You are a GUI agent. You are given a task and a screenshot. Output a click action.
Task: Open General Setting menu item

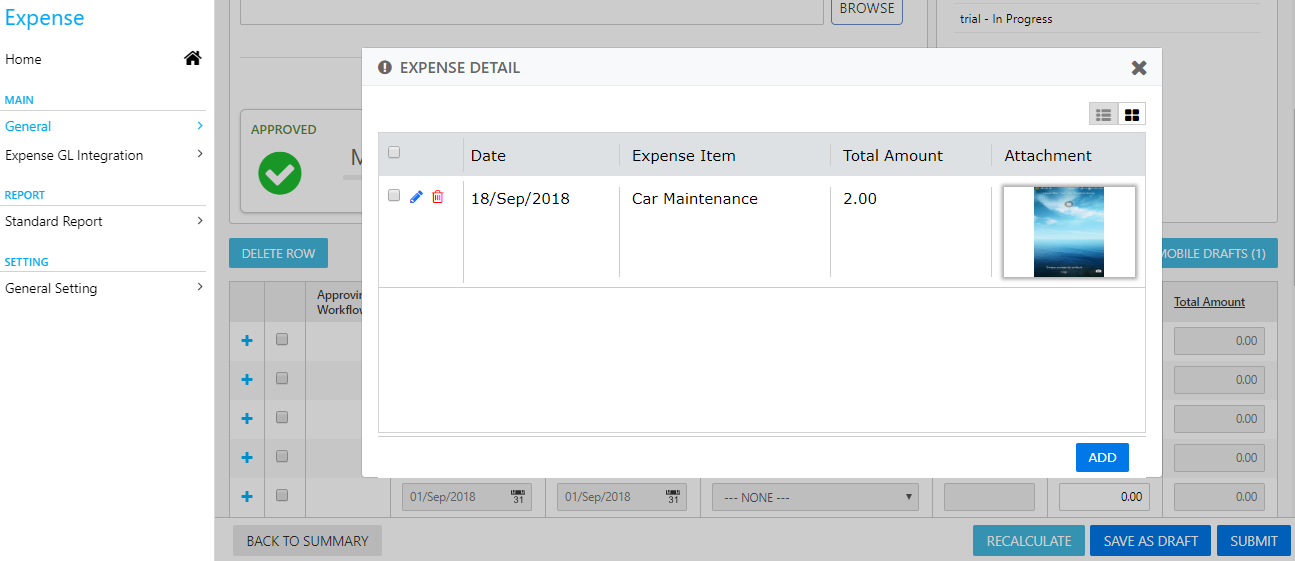coord(104,288)
